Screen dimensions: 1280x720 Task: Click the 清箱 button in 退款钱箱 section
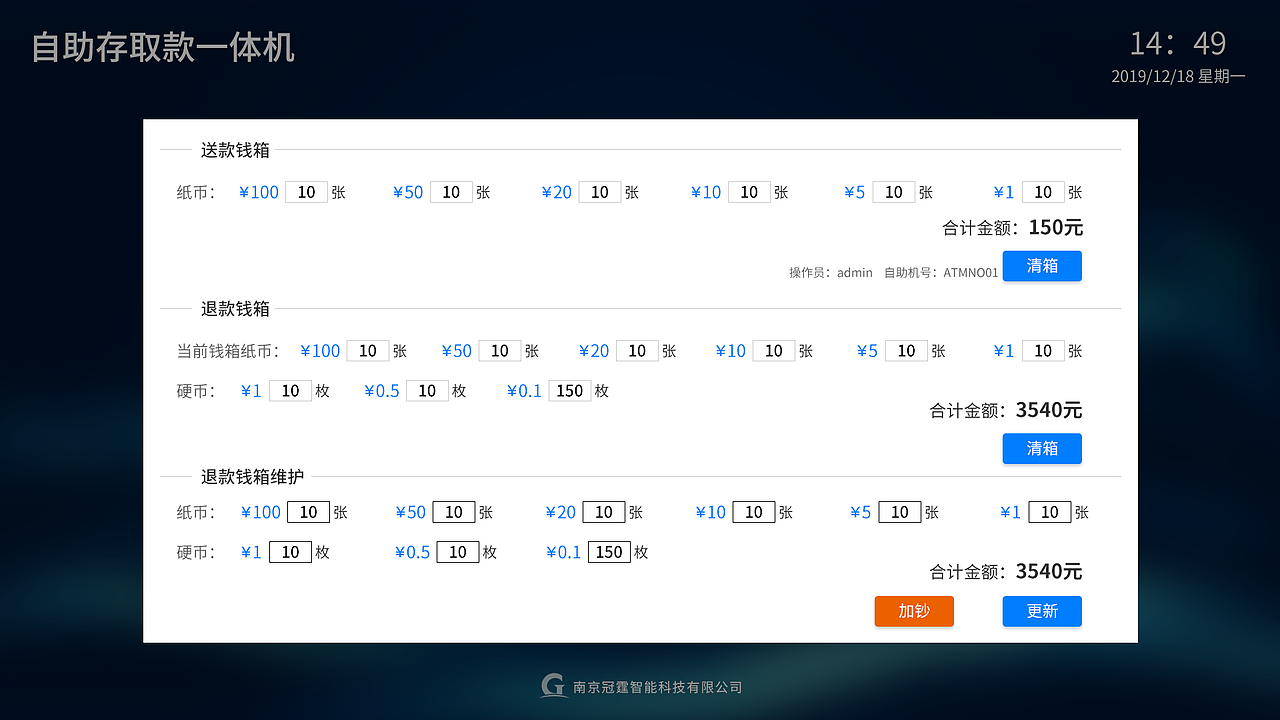coord(1042,449)
